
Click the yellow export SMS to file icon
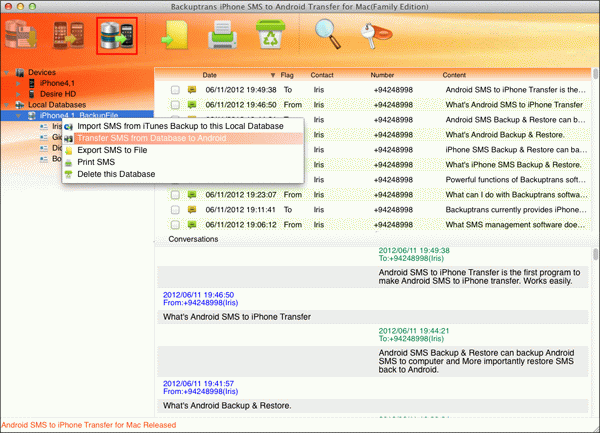coord(175,35)
